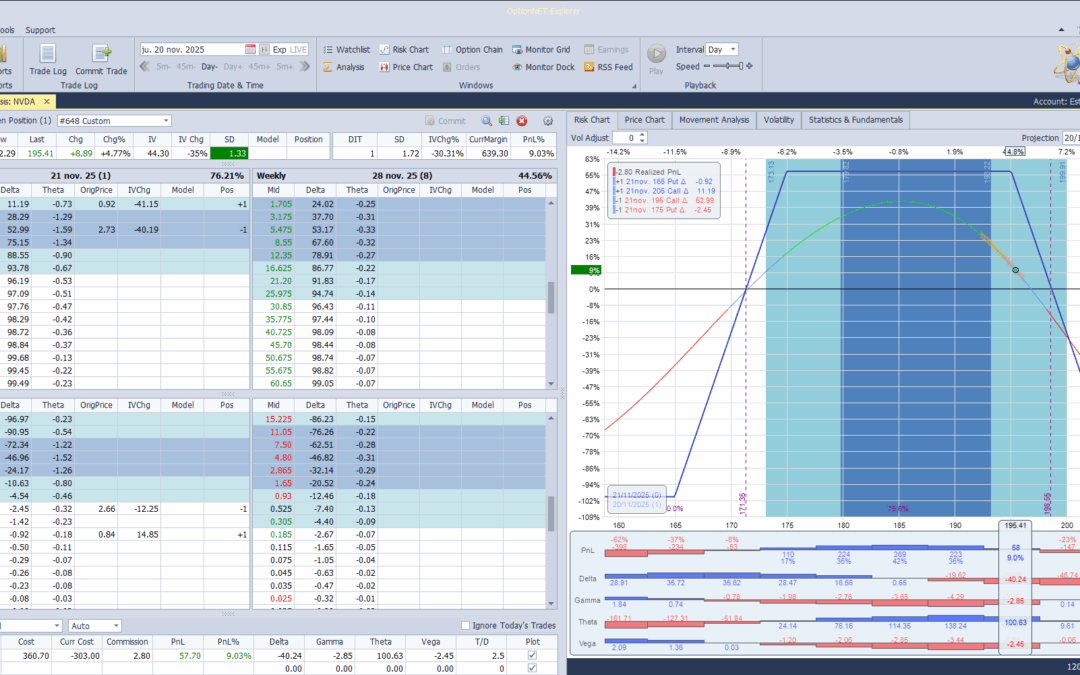Collapse the ribbon with top-right arrow
Image resolution: width=1080 pixels, height=675 pixels.
click(1061, 30)
